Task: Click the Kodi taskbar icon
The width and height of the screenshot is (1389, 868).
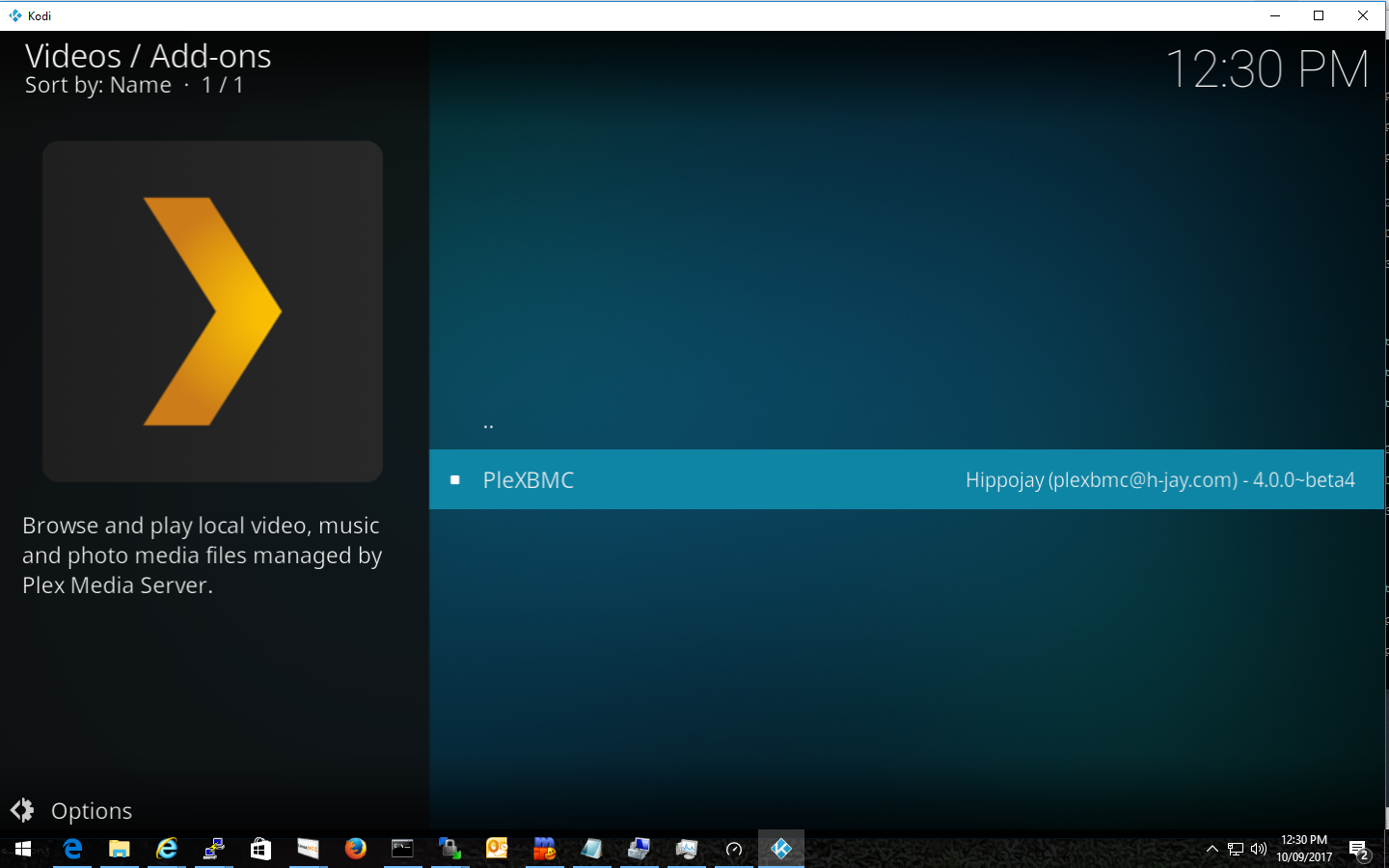Action: (x=781, y=849)
